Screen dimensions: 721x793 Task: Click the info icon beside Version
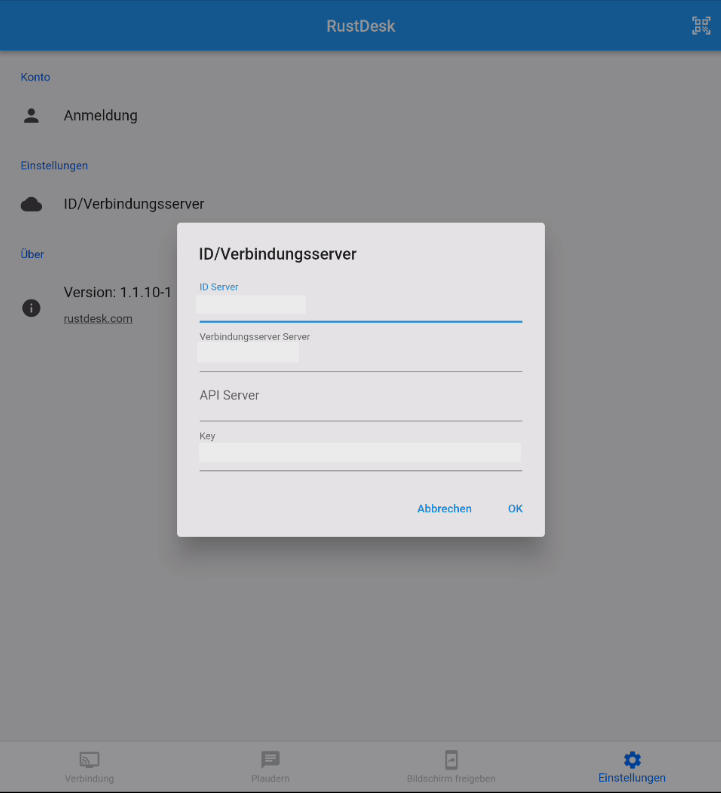click(31, 308)
